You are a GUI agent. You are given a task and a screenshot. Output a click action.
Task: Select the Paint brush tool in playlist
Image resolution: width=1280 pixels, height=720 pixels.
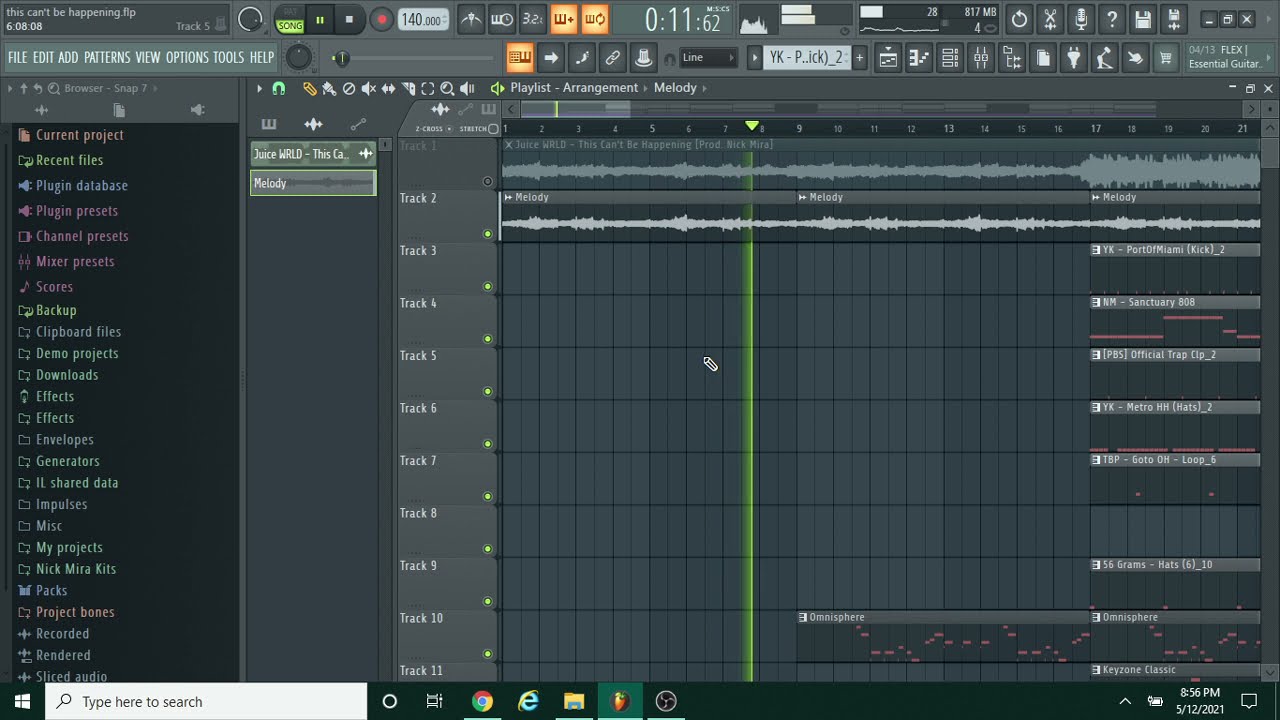[329, 89]
